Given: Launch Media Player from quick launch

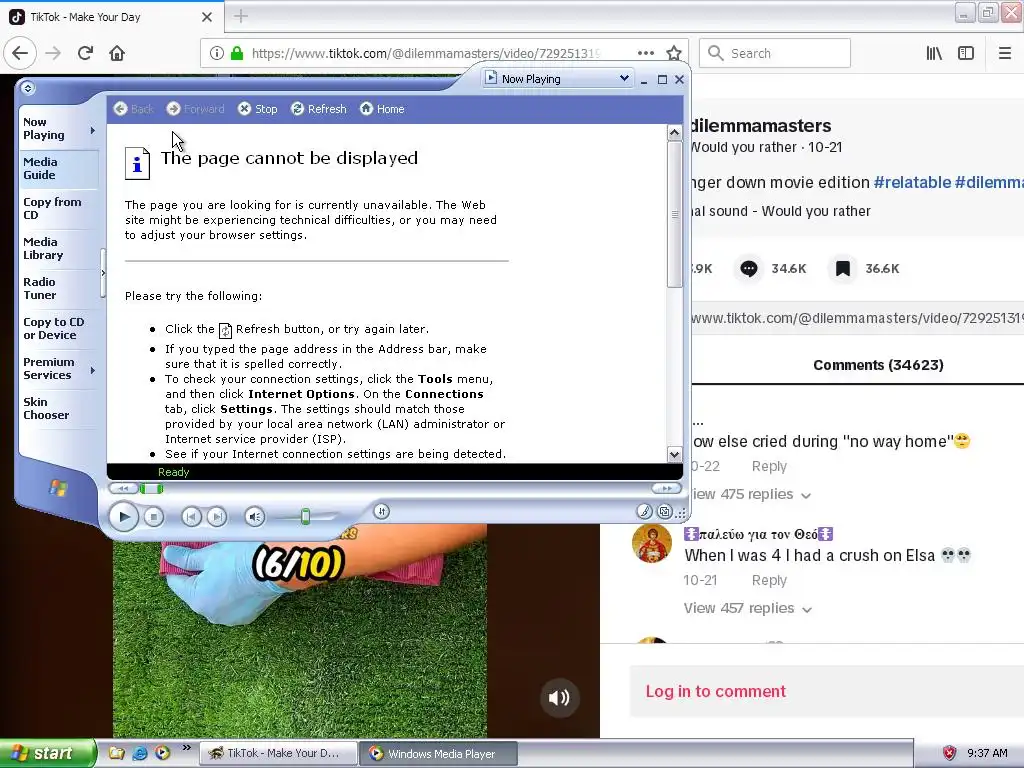Looking at the screenshot, I should click(x=162, y=754).
